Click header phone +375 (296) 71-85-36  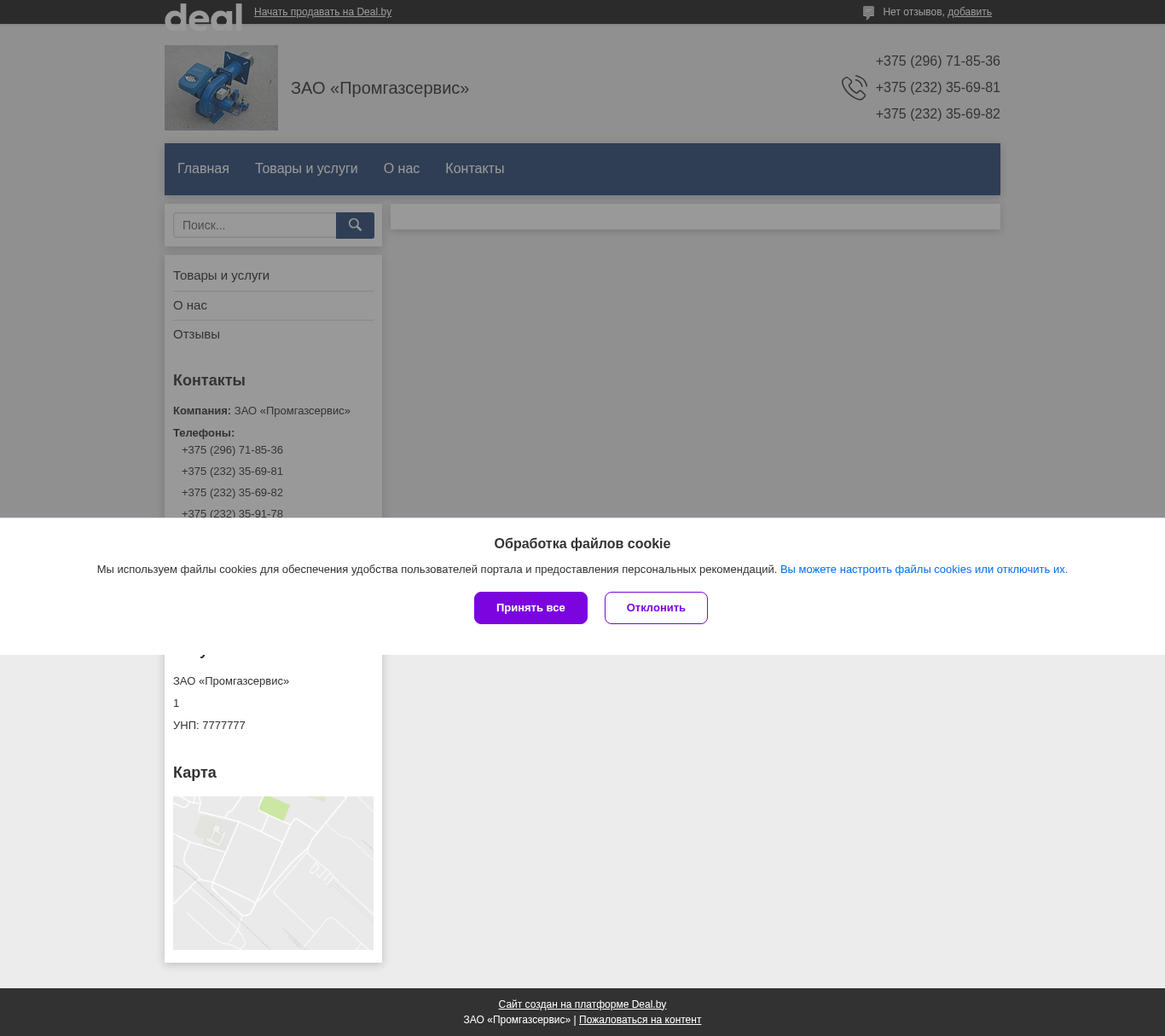[x=937, y=61]
